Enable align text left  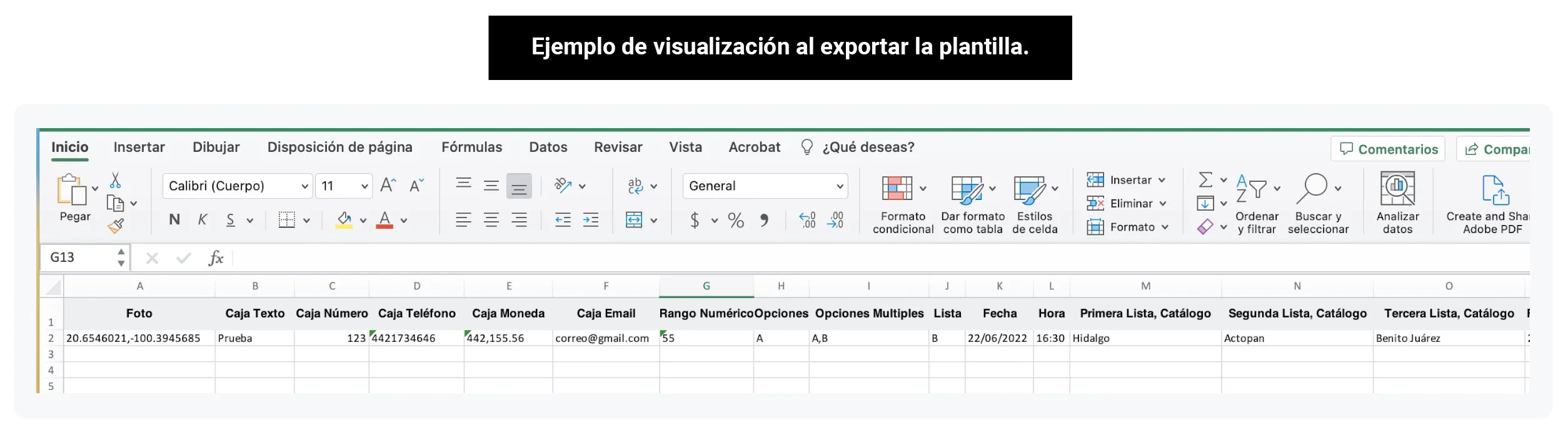coord(463,220)
